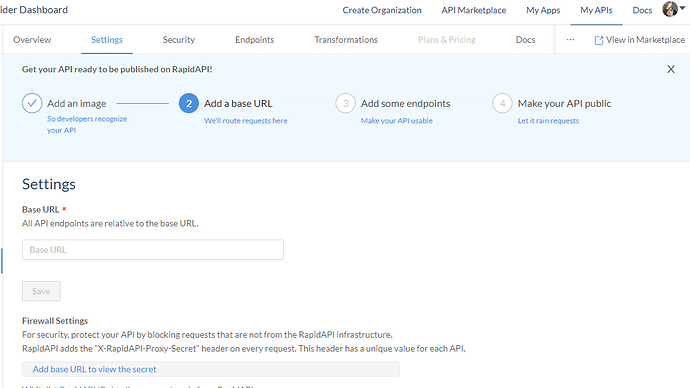
Task: Click the Get your API ready banner heading
Action: [x=117, y=69]
